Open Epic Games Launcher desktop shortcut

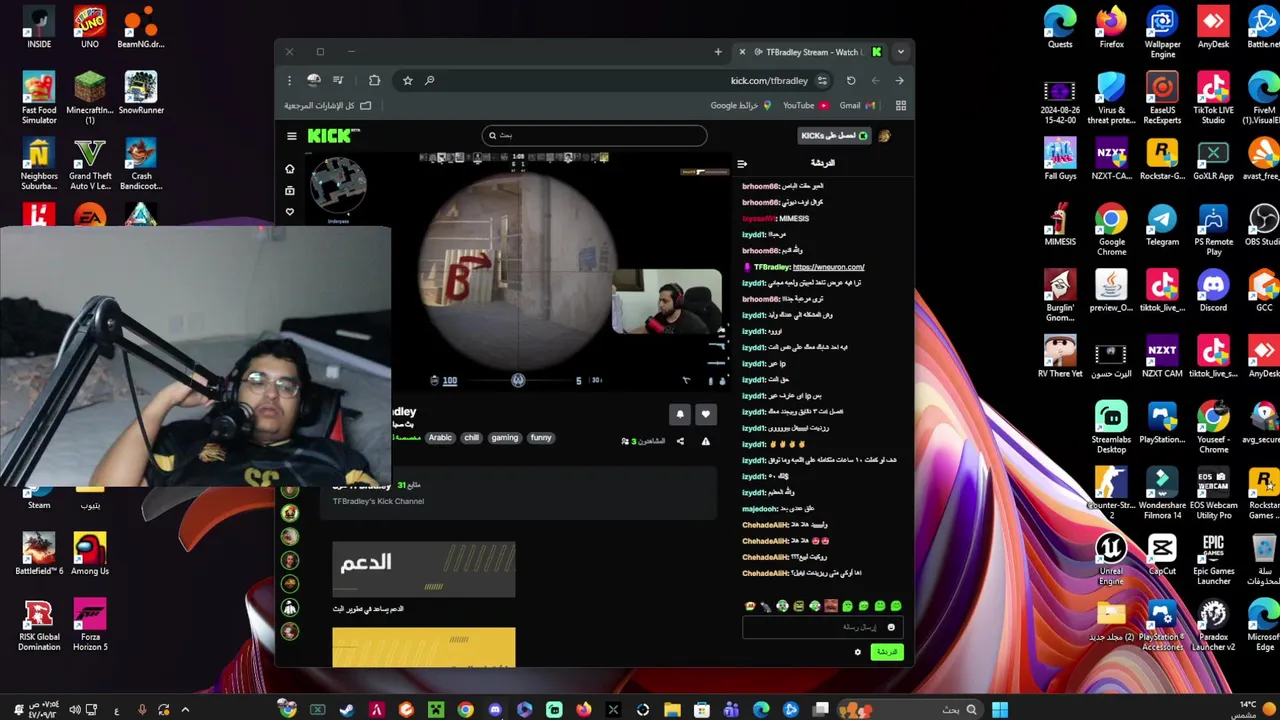click(1213, 560)
